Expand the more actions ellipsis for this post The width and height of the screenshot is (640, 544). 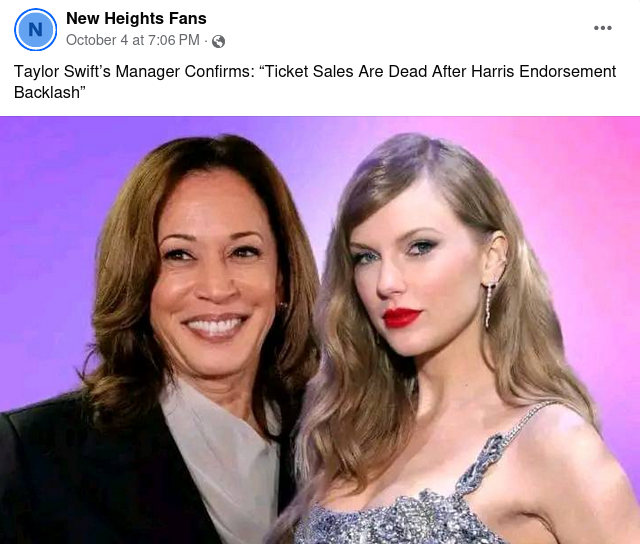(x=602, y=28)
